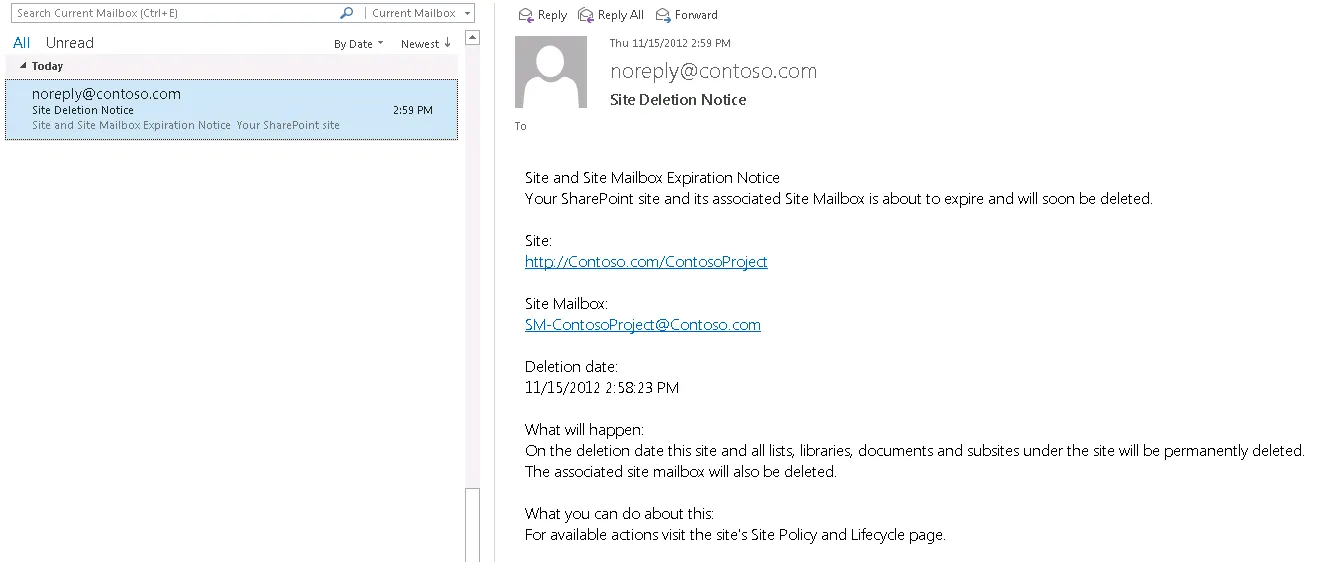Open the By Date sort dropdown
This screenshot has height=562, width=1320.
click(358, 44)
